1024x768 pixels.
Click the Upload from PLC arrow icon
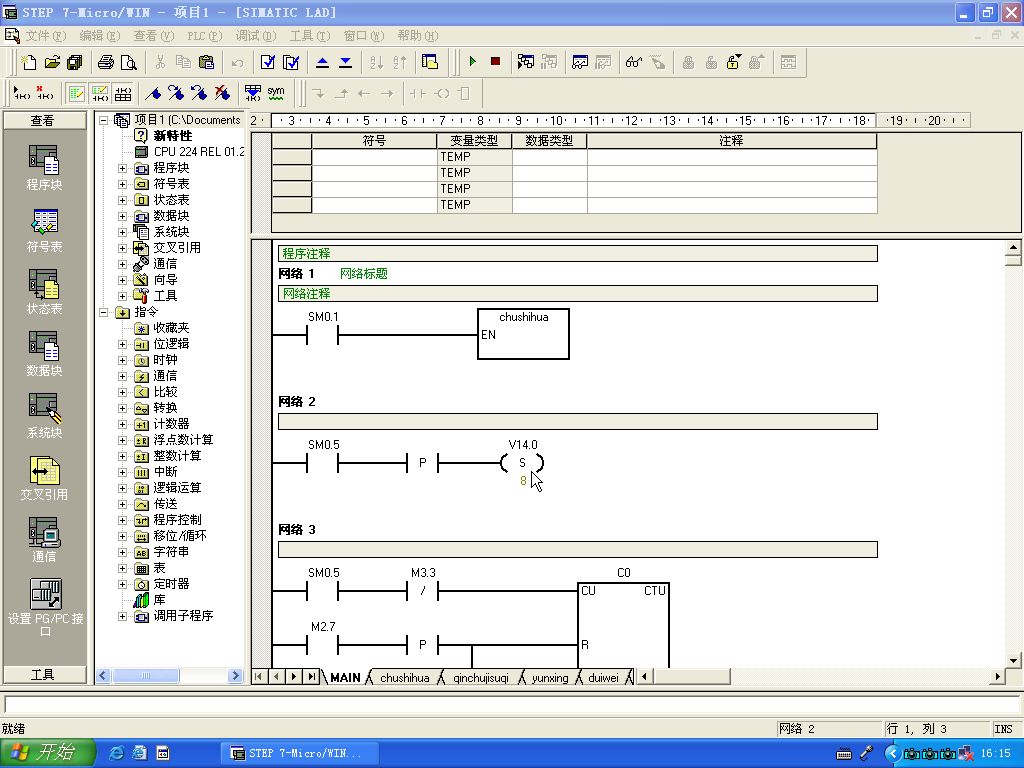pos(322,62)
